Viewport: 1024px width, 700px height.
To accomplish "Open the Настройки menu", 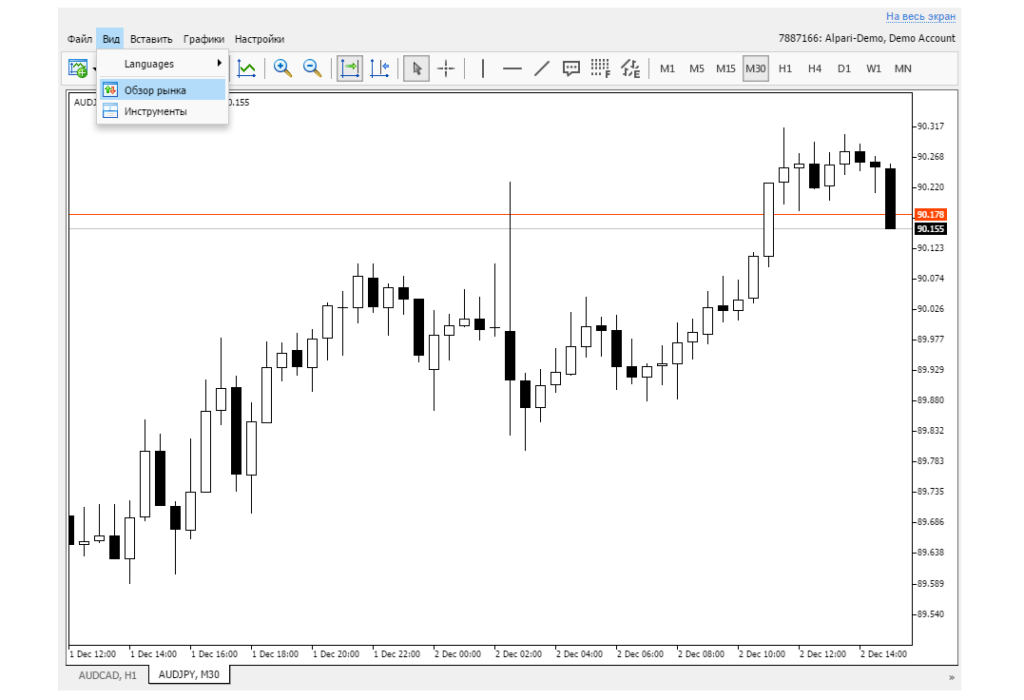I will tap(259, 39).
